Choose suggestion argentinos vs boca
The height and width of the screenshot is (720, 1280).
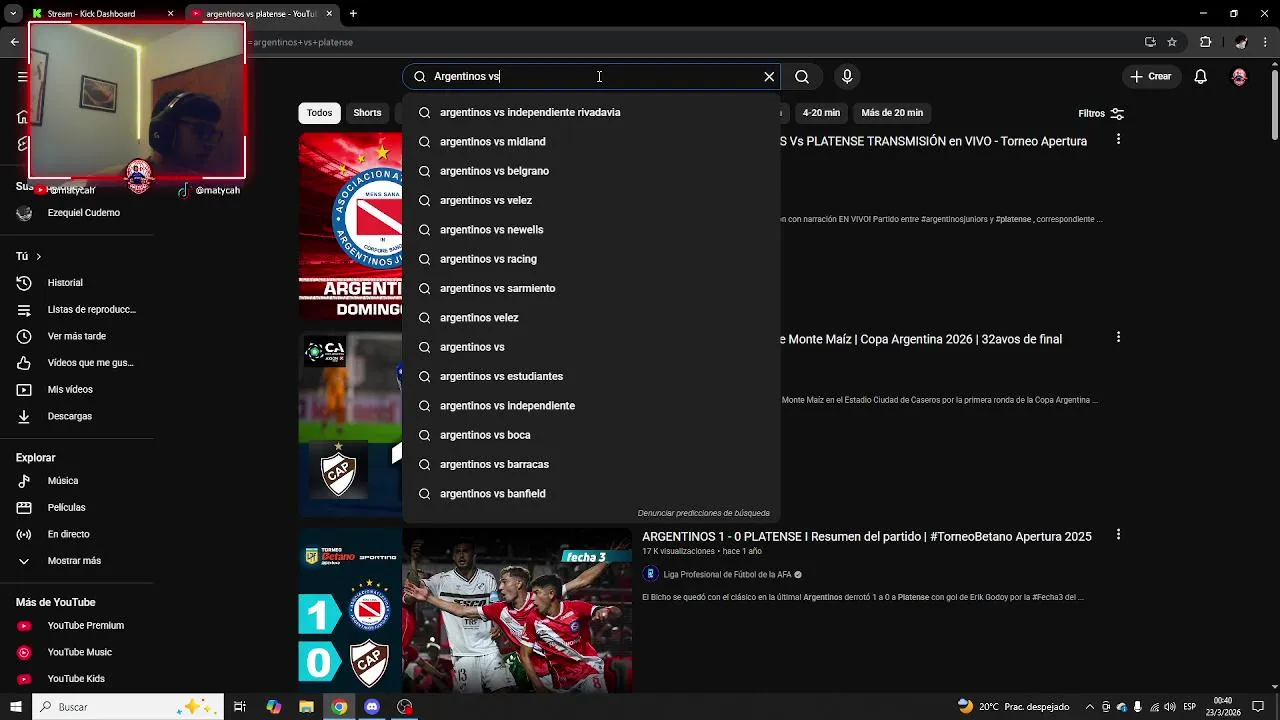click(x=591, y=435)
